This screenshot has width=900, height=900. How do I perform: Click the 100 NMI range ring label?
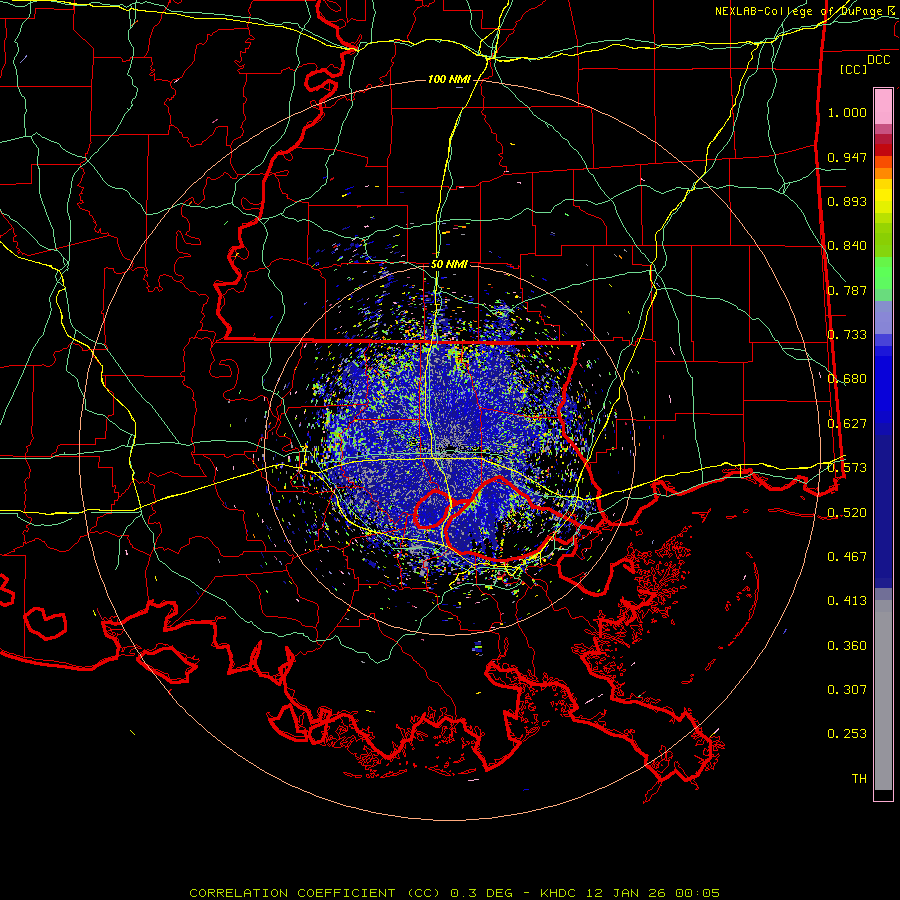(449, 79)
